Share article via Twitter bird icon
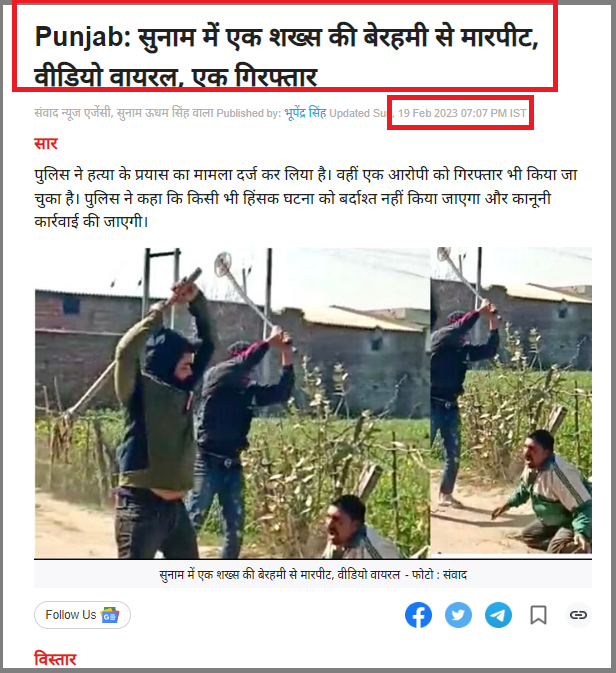 coord(458,615)
